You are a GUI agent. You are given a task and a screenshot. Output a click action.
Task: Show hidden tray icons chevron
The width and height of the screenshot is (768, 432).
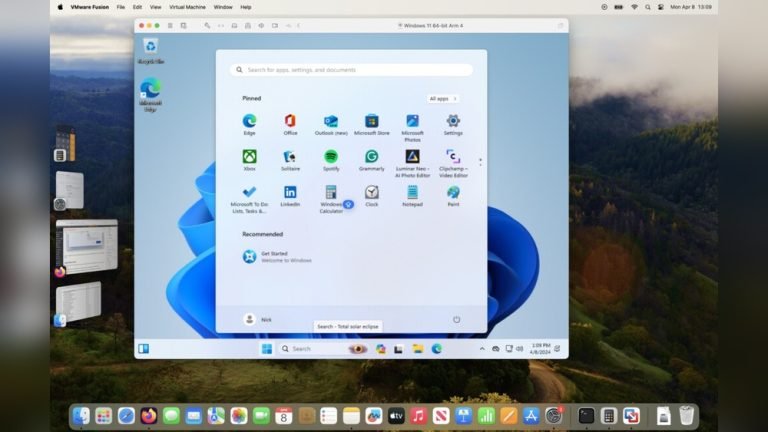[482, 349]
